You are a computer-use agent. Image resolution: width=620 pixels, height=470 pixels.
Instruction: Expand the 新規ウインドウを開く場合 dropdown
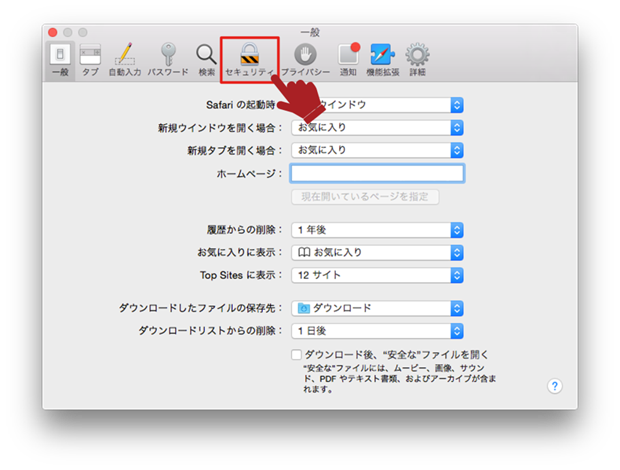tap(377, 128)
